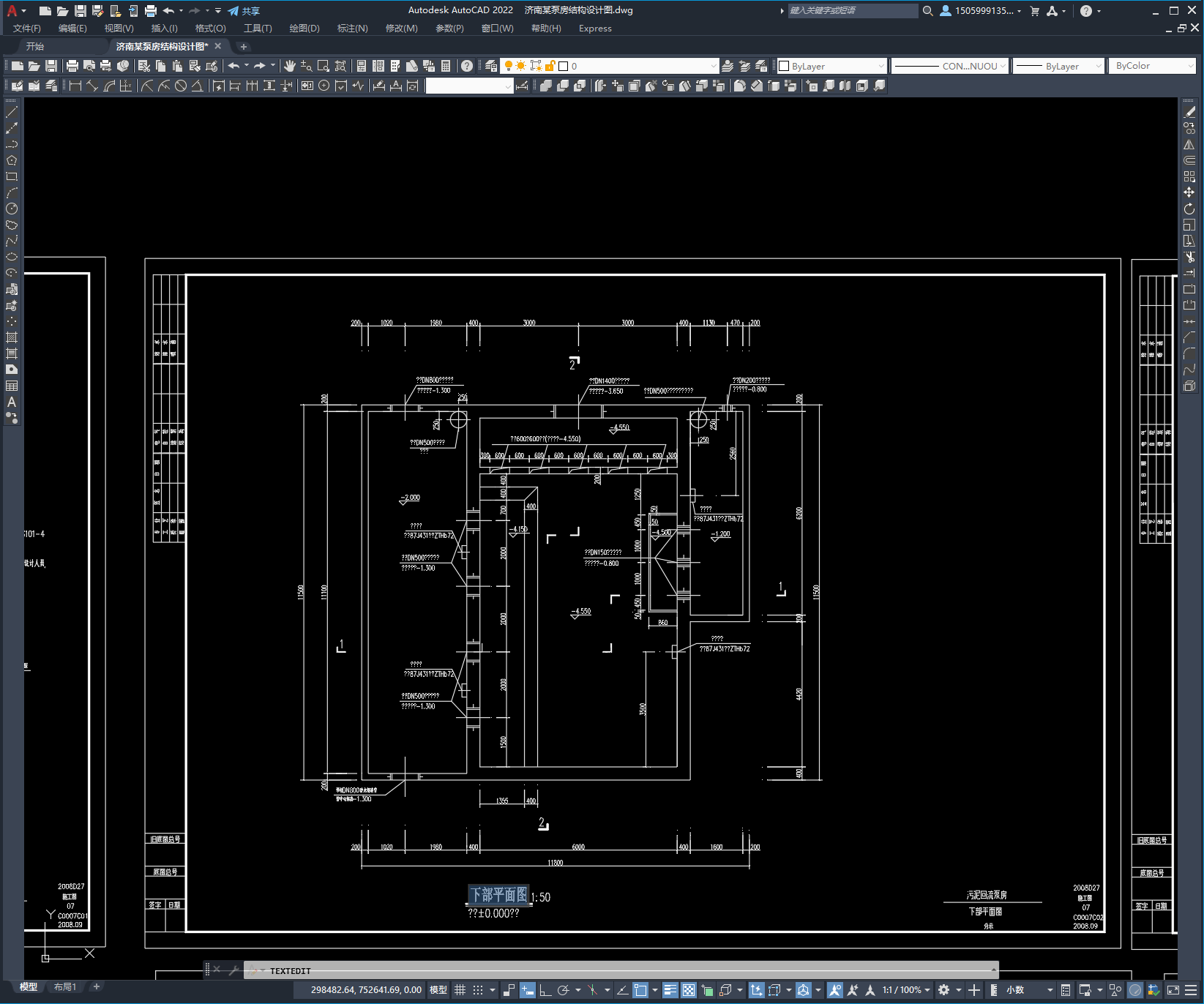Close the 济南某泵房结构设计图 drawing tab
Screen dimensions: 1204x1004
click(x=218, y=46)
